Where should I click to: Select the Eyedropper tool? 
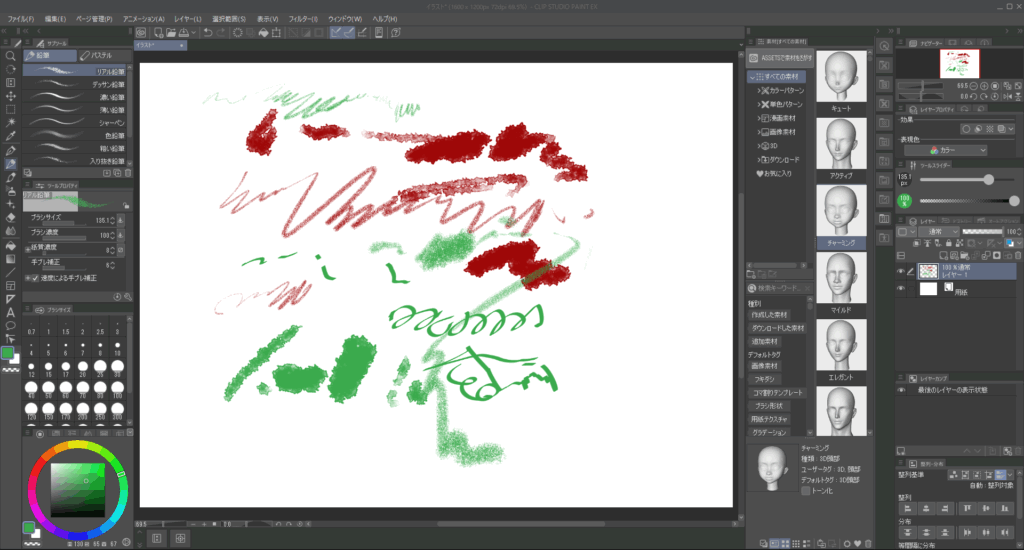10,136
